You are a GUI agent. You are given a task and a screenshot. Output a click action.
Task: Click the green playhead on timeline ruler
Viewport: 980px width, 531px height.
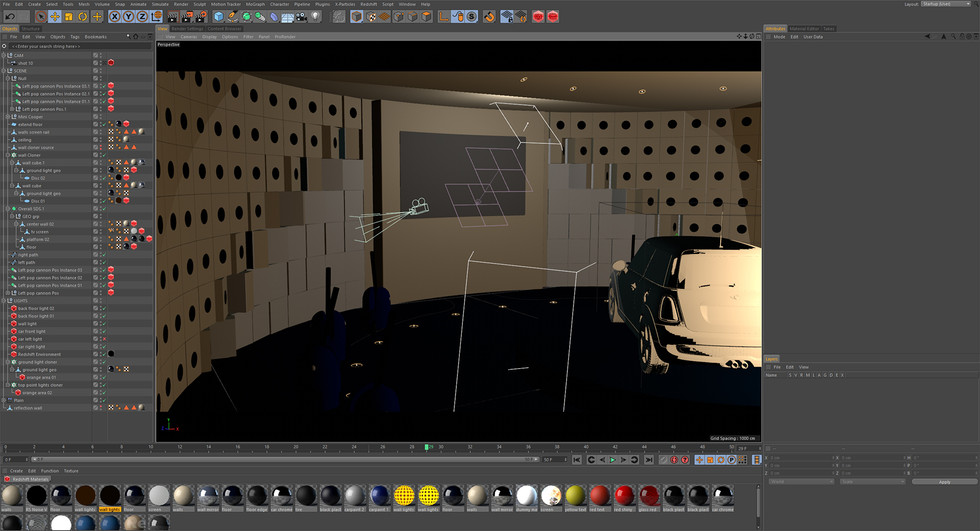click(426, 447)
